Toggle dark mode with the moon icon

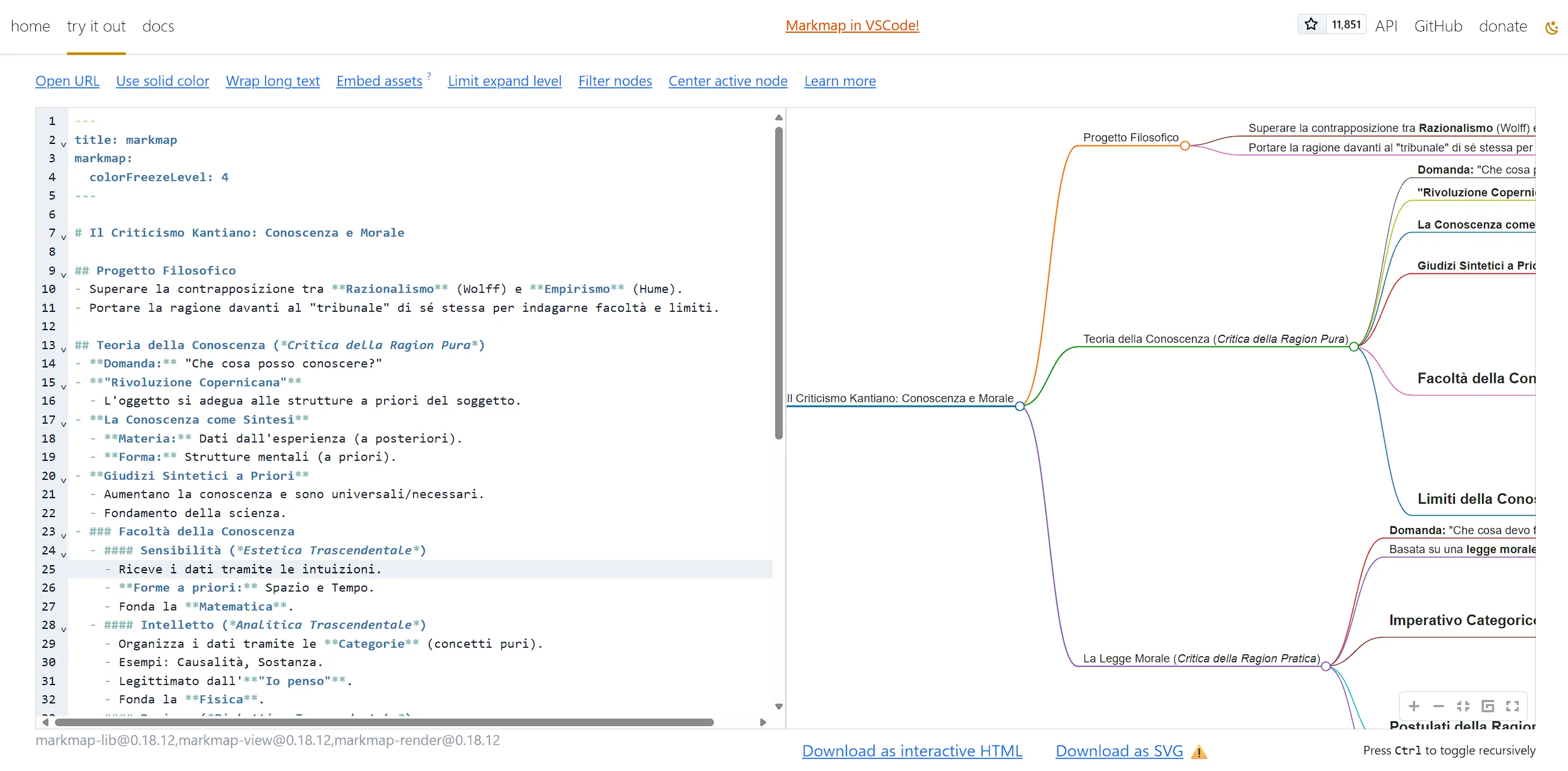click(1552, 27)
